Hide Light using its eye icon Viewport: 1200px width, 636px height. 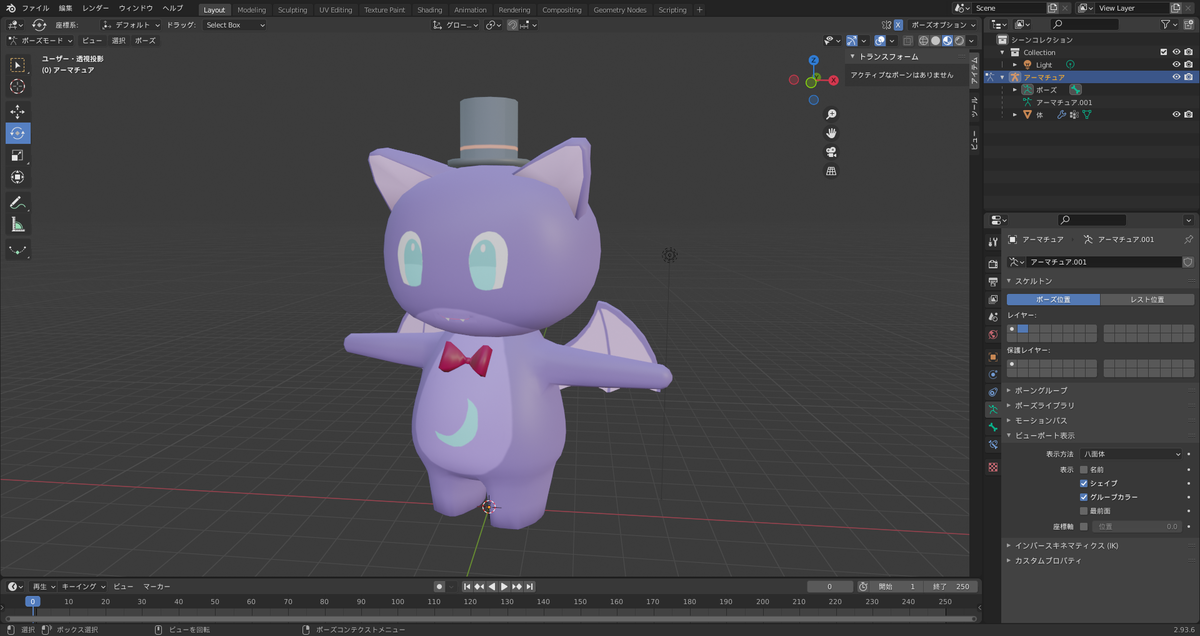coord(1176,65)
